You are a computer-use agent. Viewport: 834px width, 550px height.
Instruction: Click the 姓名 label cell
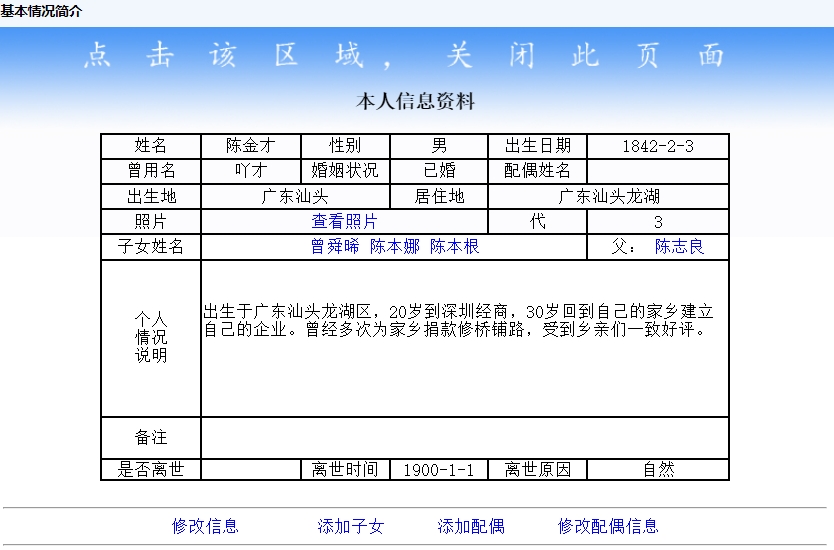click(151, 146)
